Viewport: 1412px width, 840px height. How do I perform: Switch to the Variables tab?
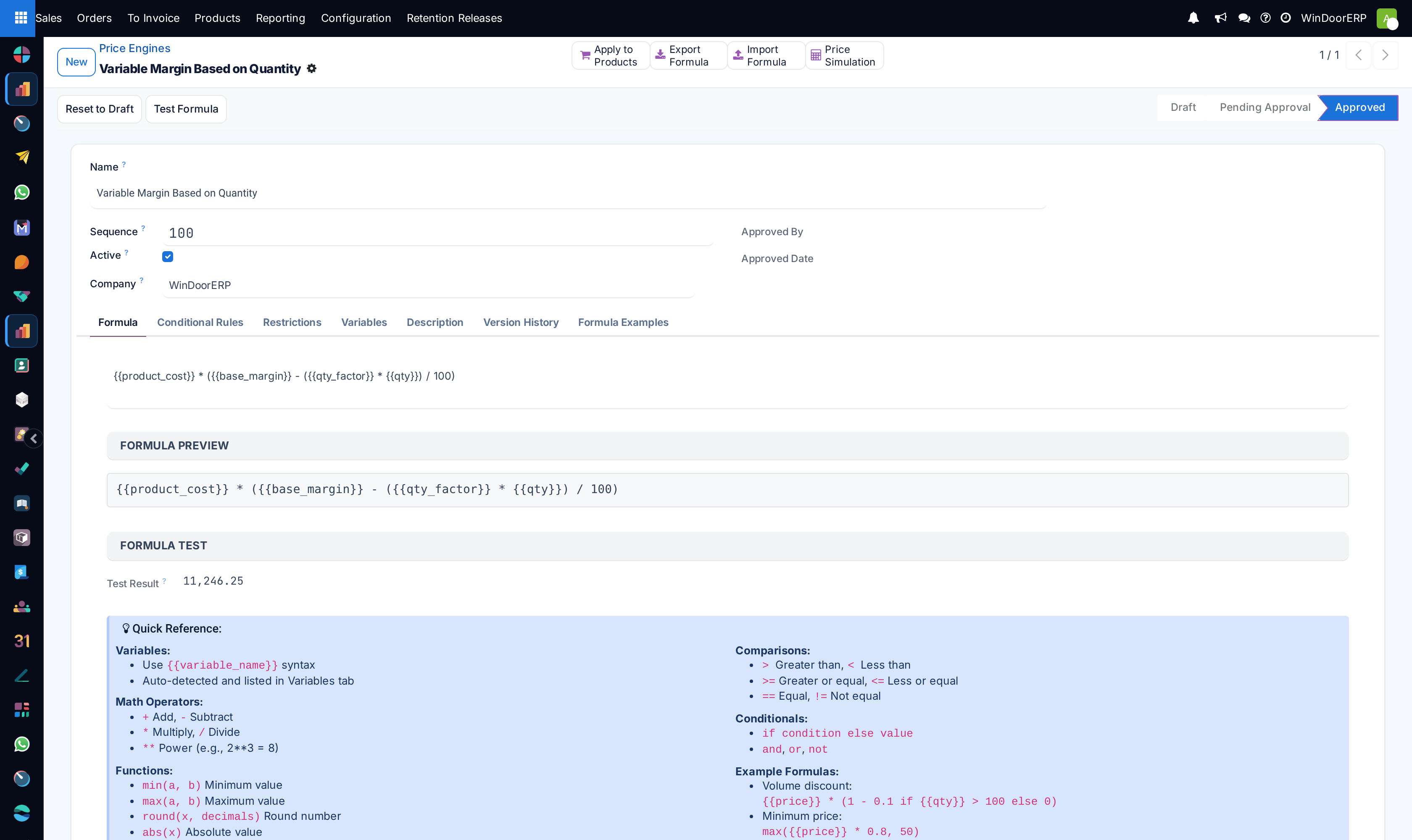(x=364, y=322)
